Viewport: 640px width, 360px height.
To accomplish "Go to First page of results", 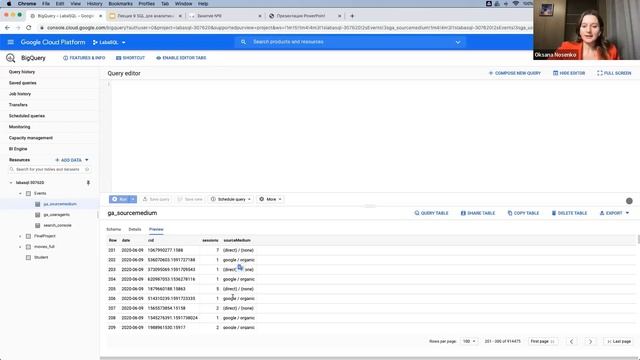I will point(542,341).
